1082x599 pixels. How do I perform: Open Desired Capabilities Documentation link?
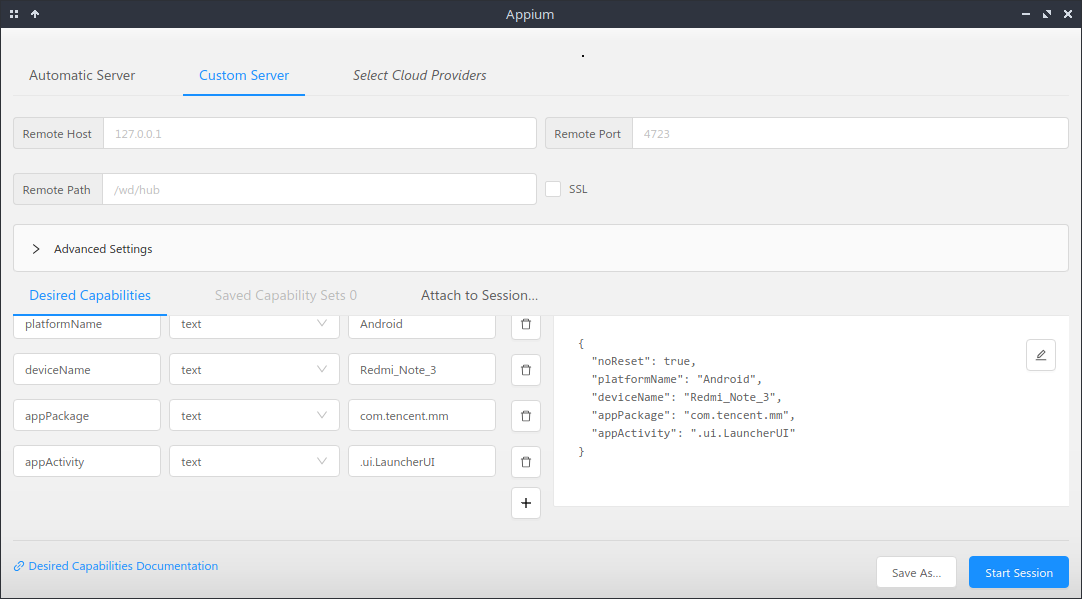[116, 566]
